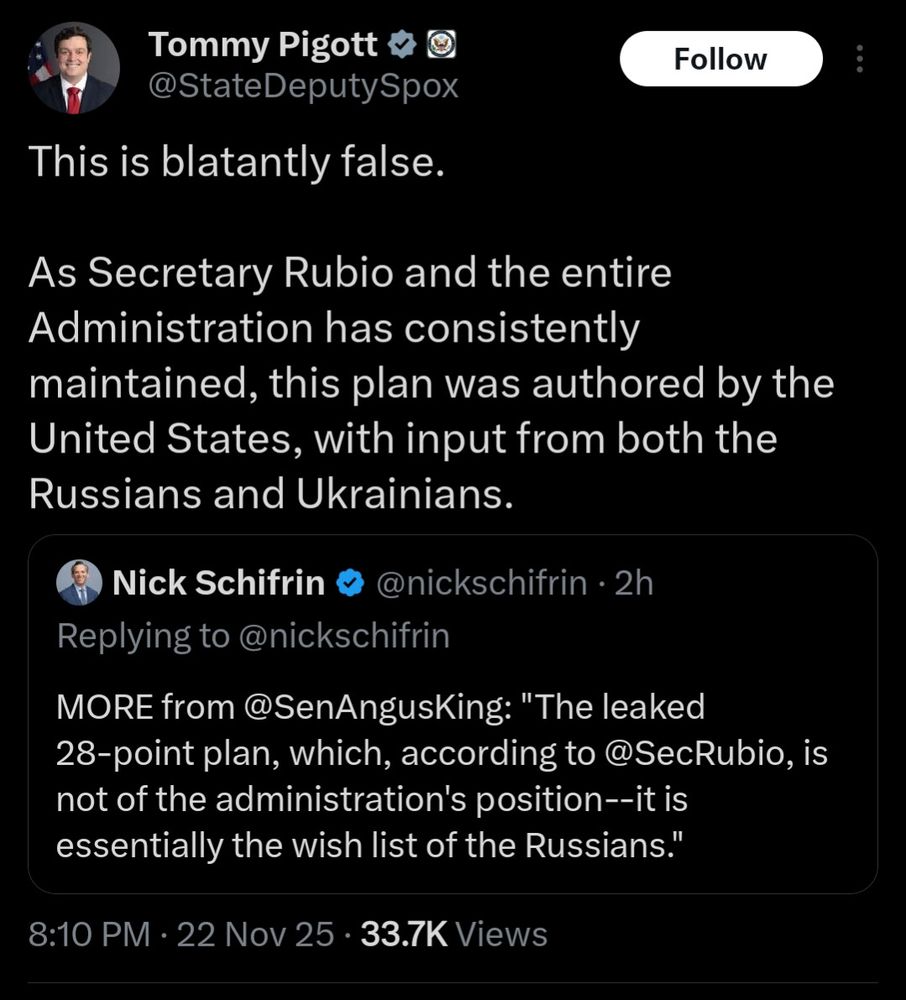906x1000 pixels.
Task: Click the verified checkmark next to Nick Schifrin
Action: [349, 584]
